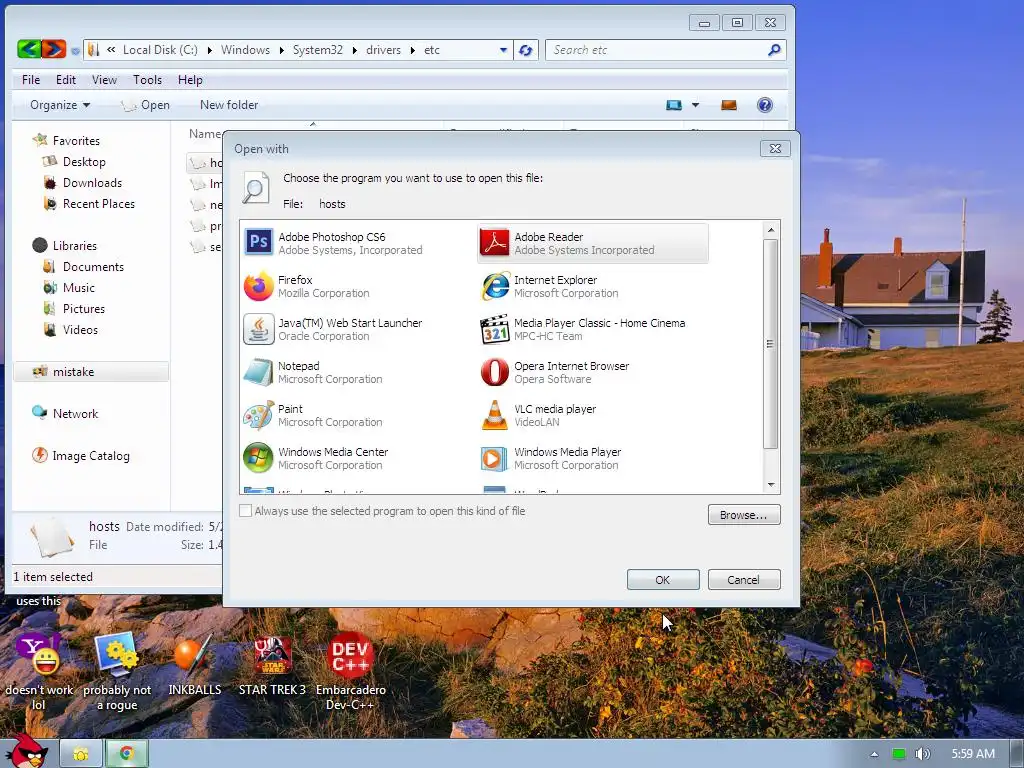Select Documents under Libraries

[93, 266]
